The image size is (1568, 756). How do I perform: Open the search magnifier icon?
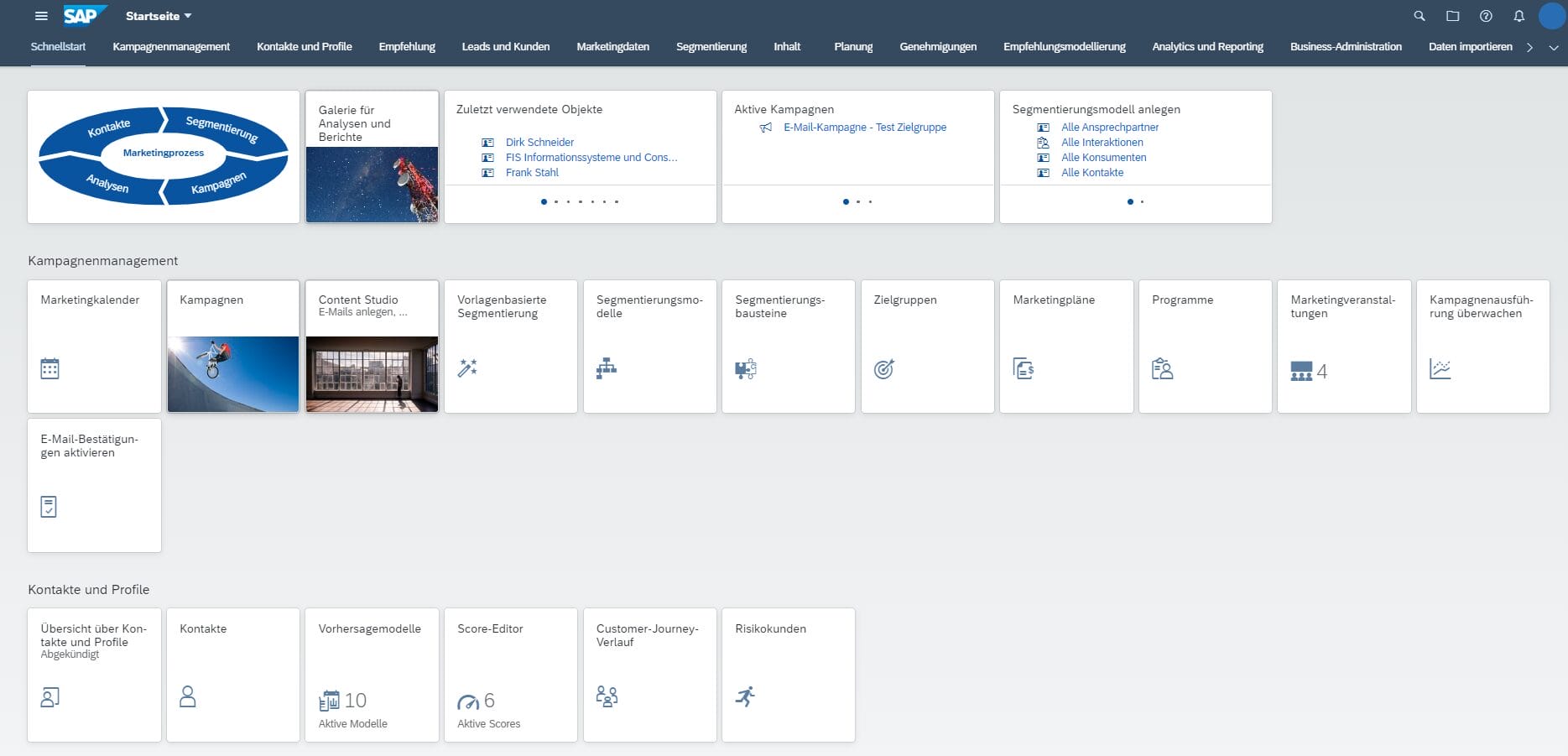[1420, 16]
